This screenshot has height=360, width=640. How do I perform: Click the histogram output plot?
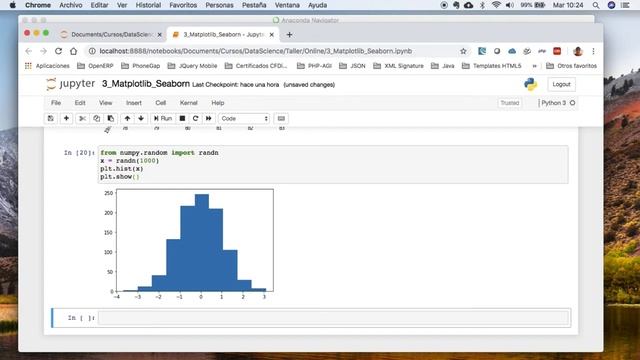coord(190,244)
